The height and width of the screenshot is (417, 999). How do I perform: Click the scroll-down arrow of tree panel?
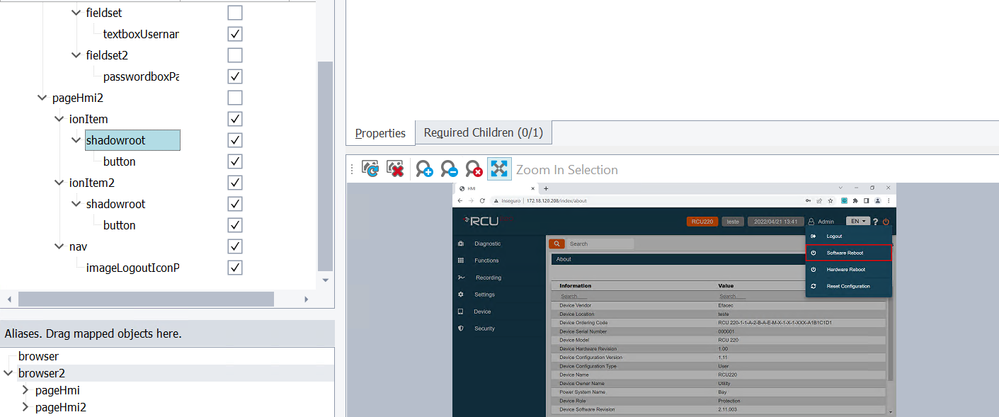(326, 280)
